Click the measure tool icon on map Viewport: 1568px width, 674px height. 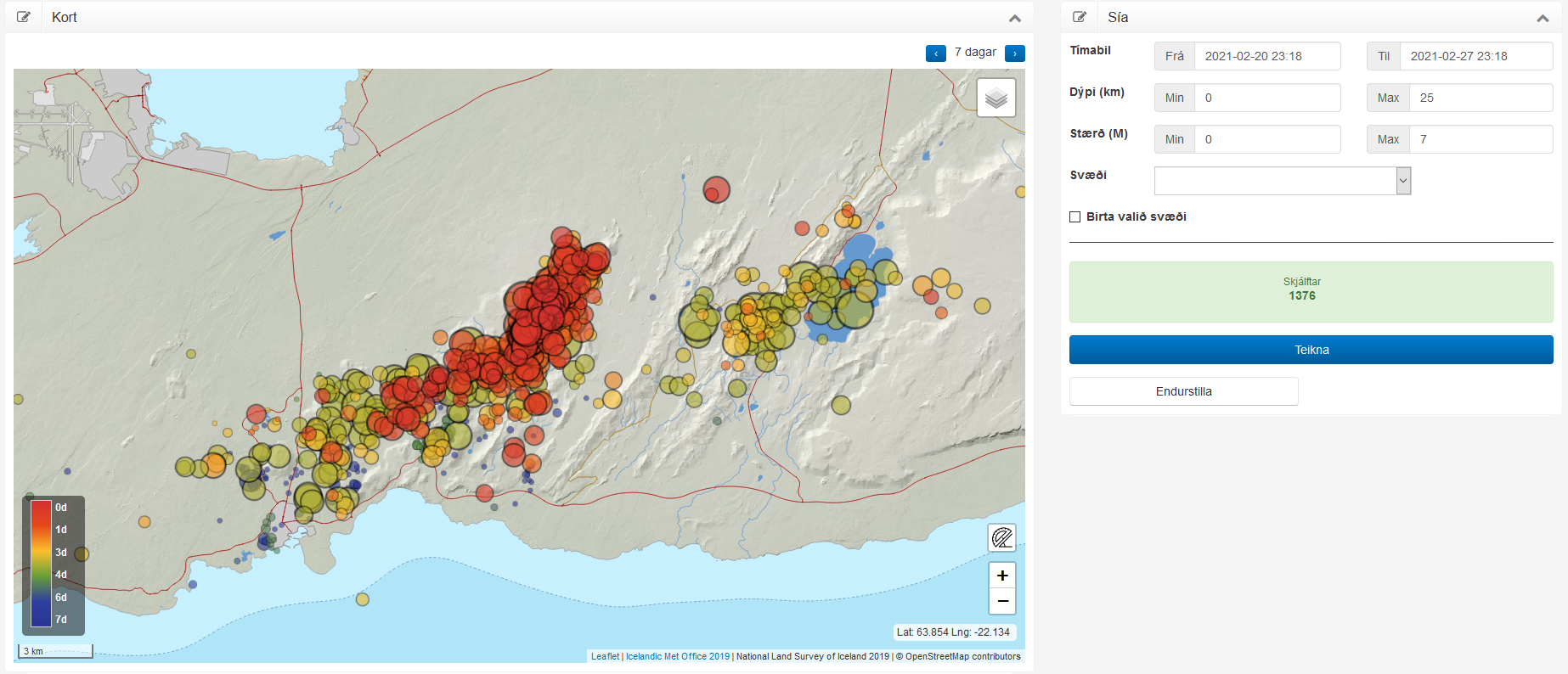(x=1002, y=537)
